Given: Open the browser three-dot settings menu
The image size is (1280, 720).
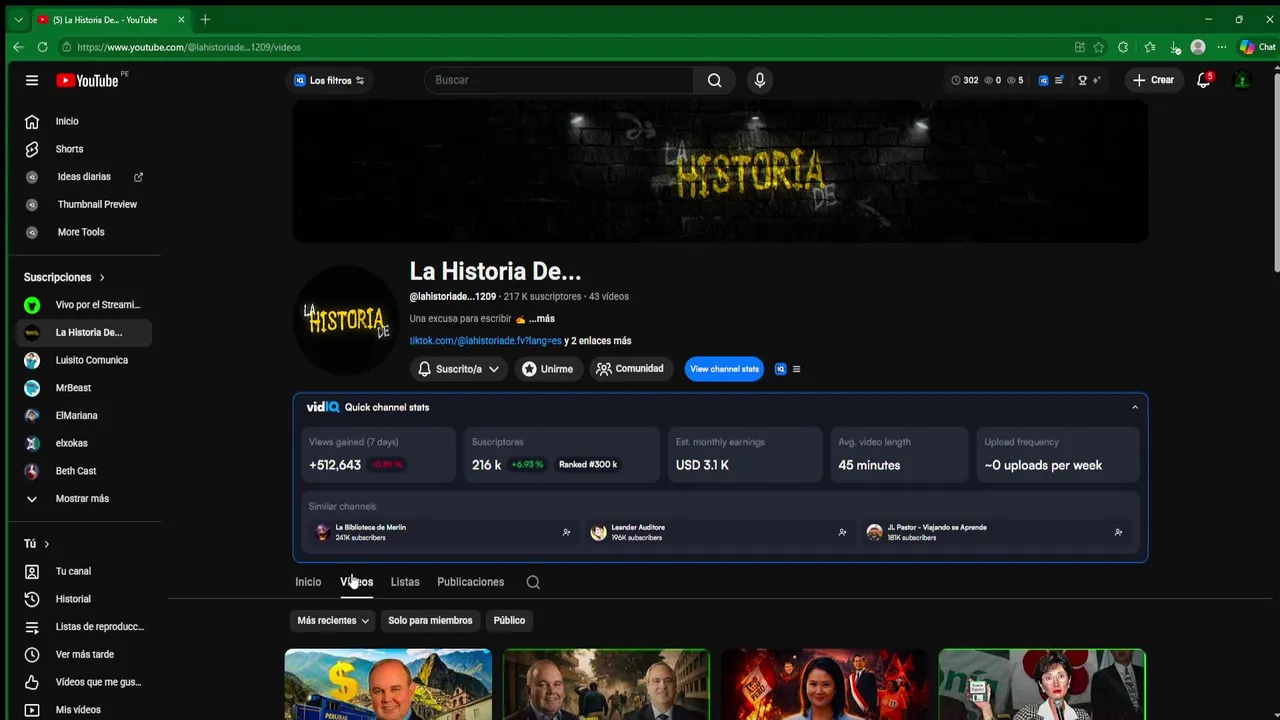Looking at the screenshot, I should coord(1221,47).
